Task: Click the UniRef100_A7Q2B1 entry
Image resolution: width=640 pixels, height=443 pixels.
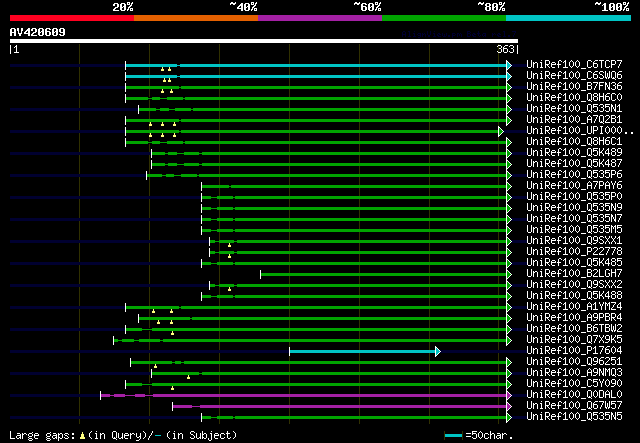Action: [574, 120]
